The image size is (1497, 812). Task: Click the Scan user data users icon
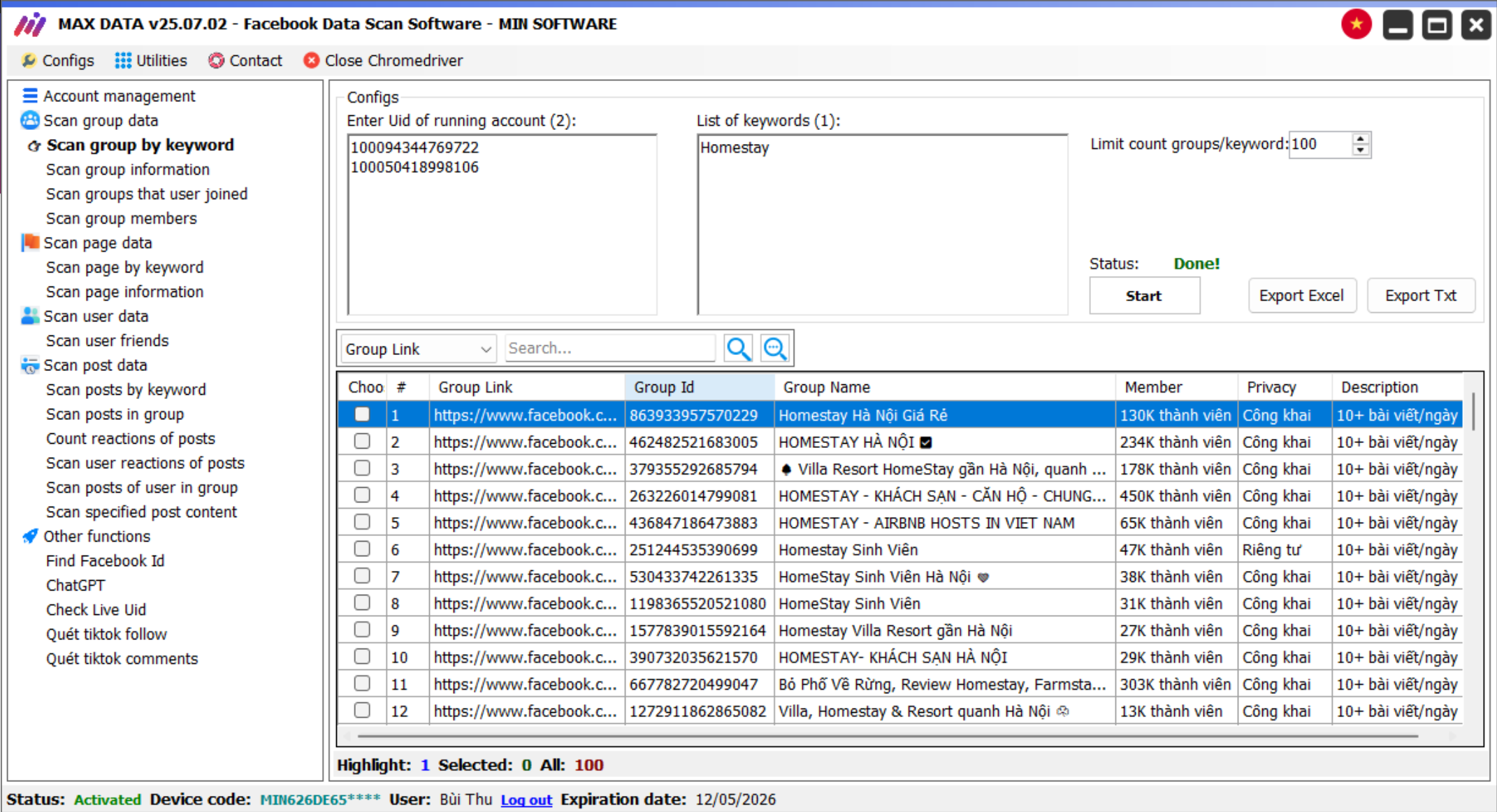[30, 316]
